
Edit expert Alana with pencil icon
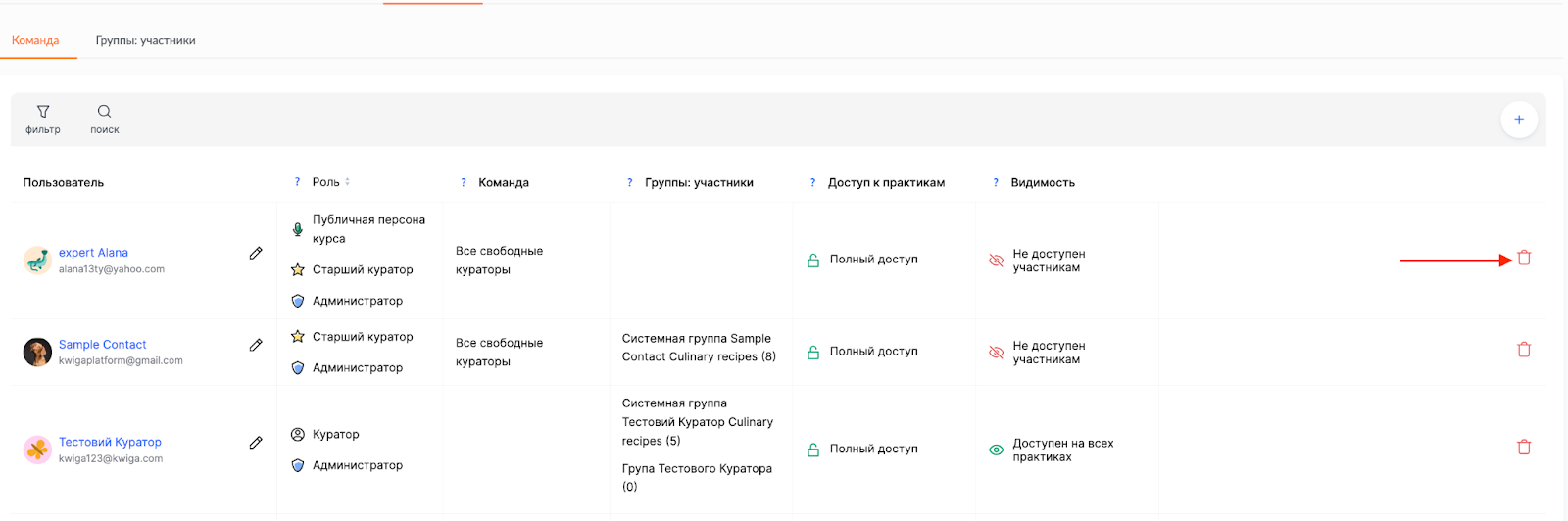tap(256, 253)
